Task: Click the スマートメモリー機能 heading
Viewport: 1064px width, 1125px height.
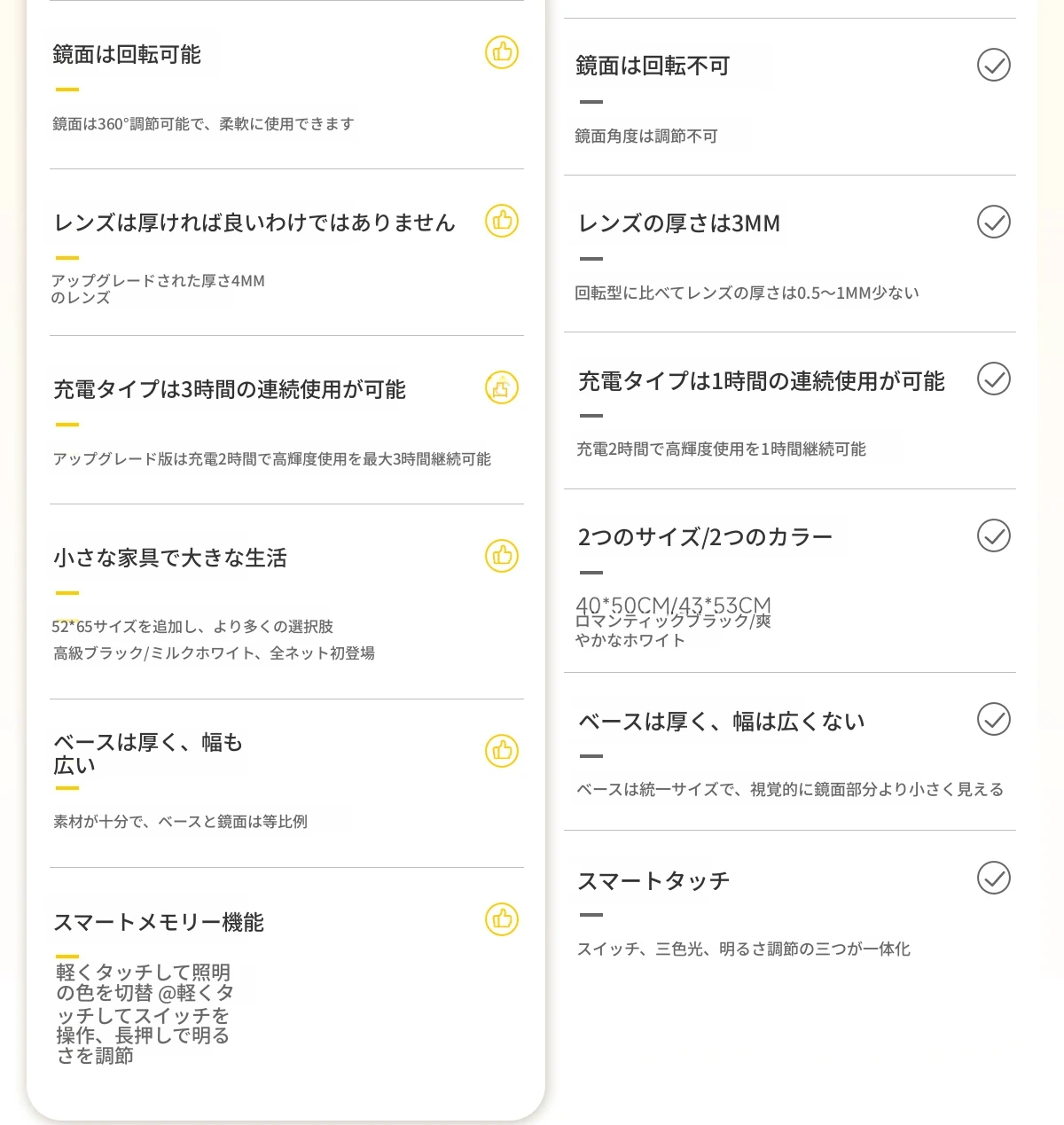Action: click(x=159, y=923)
